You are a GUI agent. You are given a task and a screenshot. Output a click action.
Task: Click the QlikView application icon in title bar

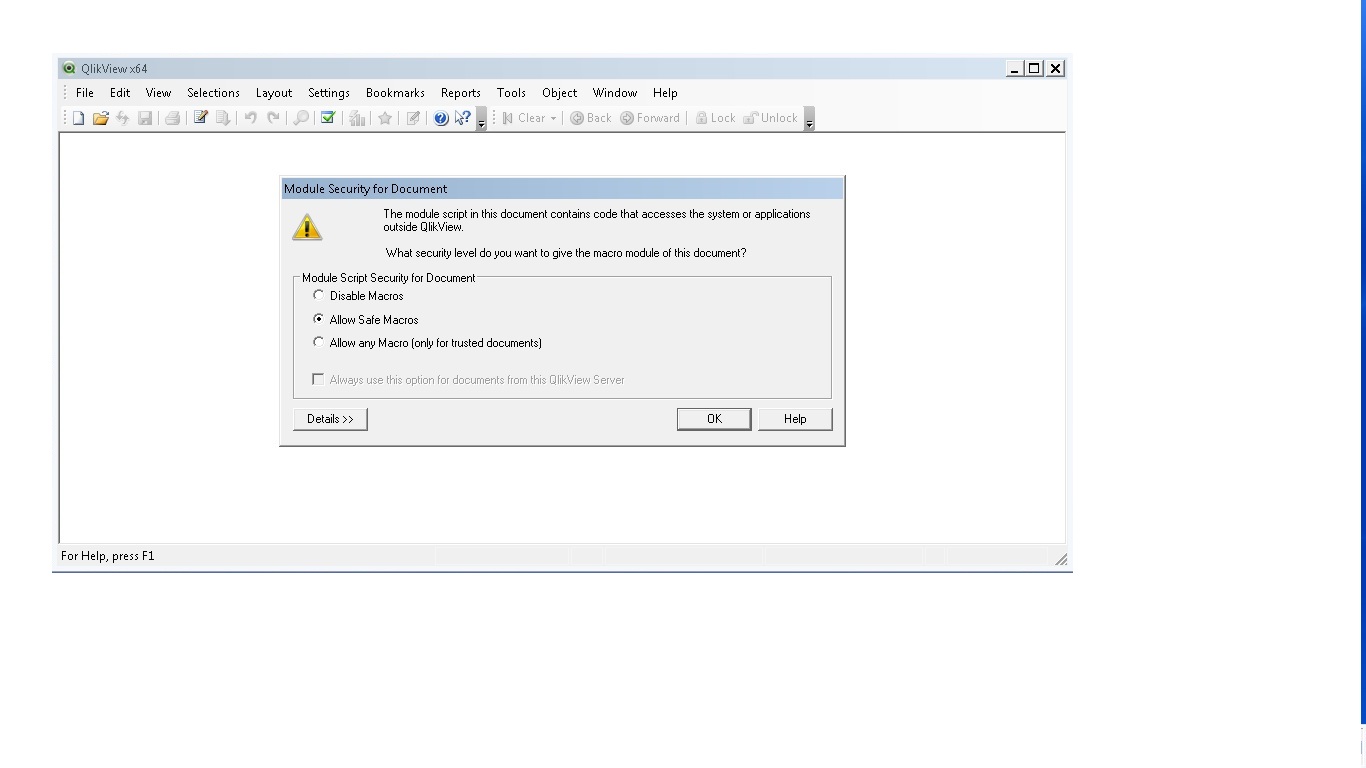click(x=69, y=69)
